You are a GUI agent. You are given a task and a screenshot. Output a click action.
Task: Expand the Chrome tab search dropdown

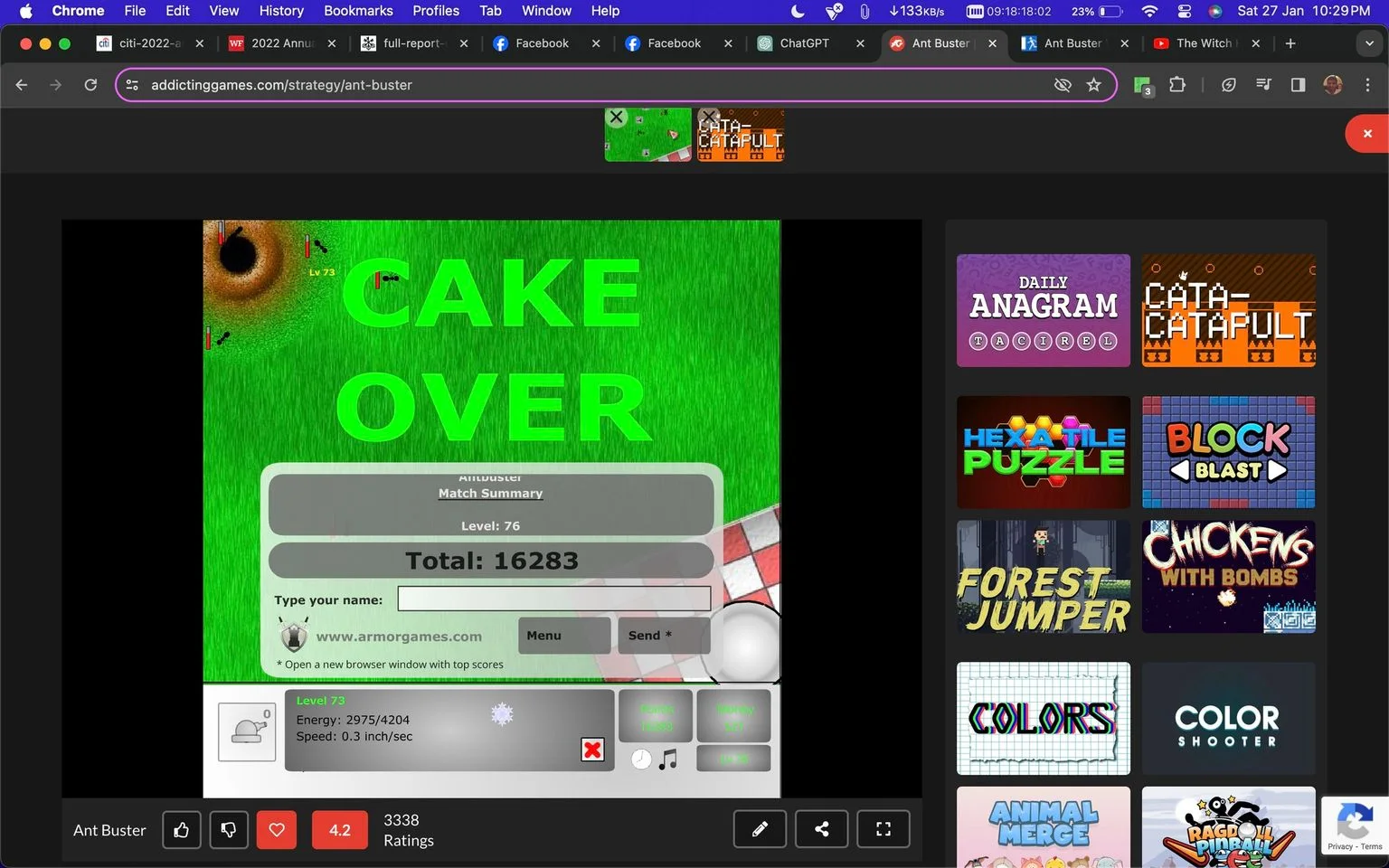[1368, 43]
